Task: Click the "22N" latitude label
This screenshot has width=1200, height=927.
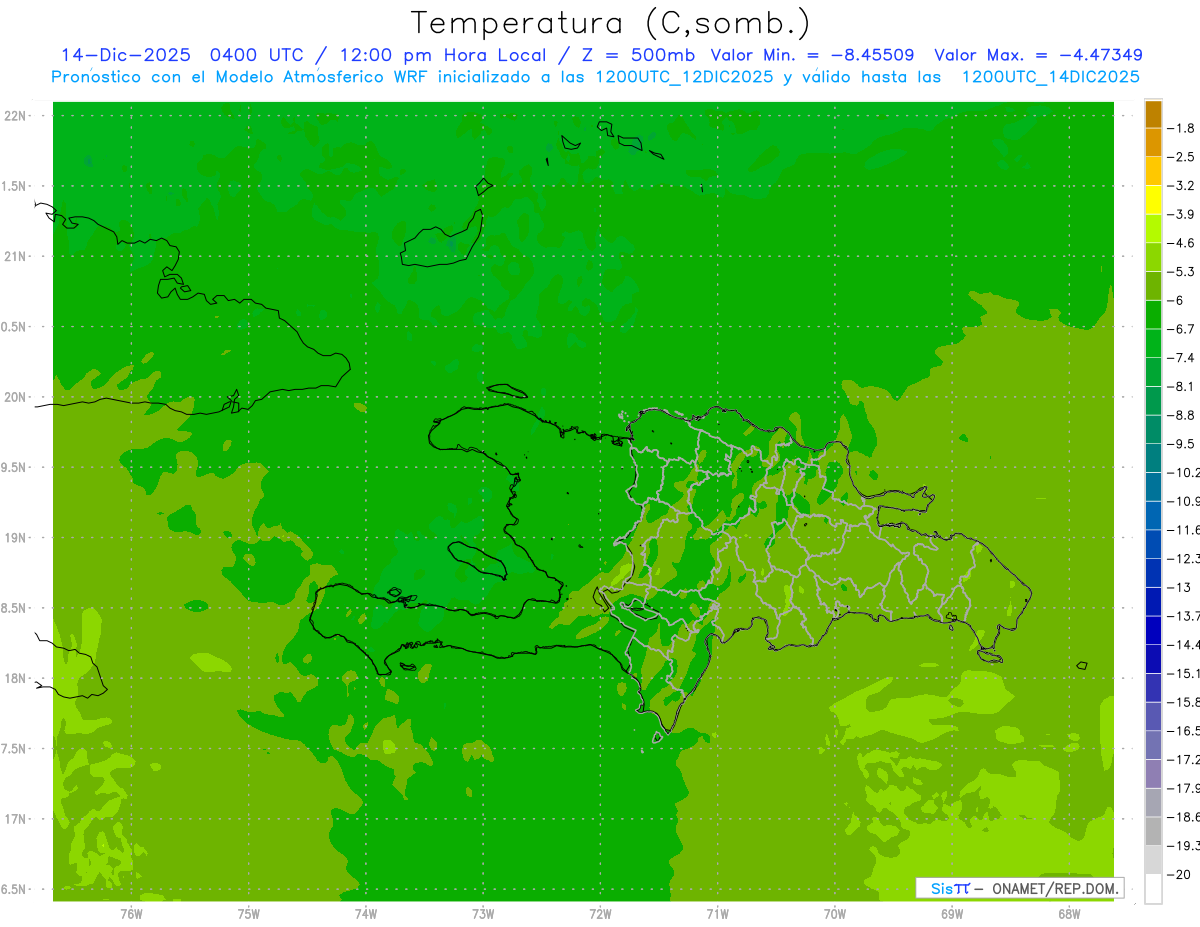Action: [x=16, y=116]
